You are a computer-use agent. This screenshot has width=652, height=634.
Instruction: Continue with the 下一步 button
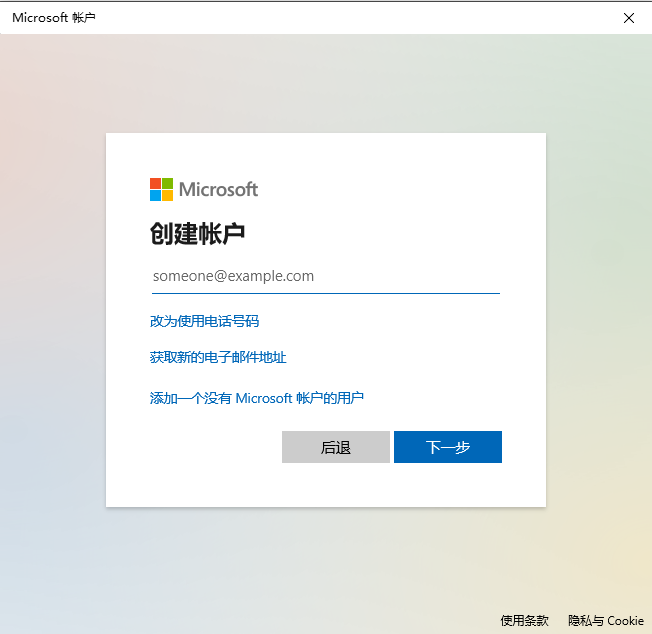448,447
